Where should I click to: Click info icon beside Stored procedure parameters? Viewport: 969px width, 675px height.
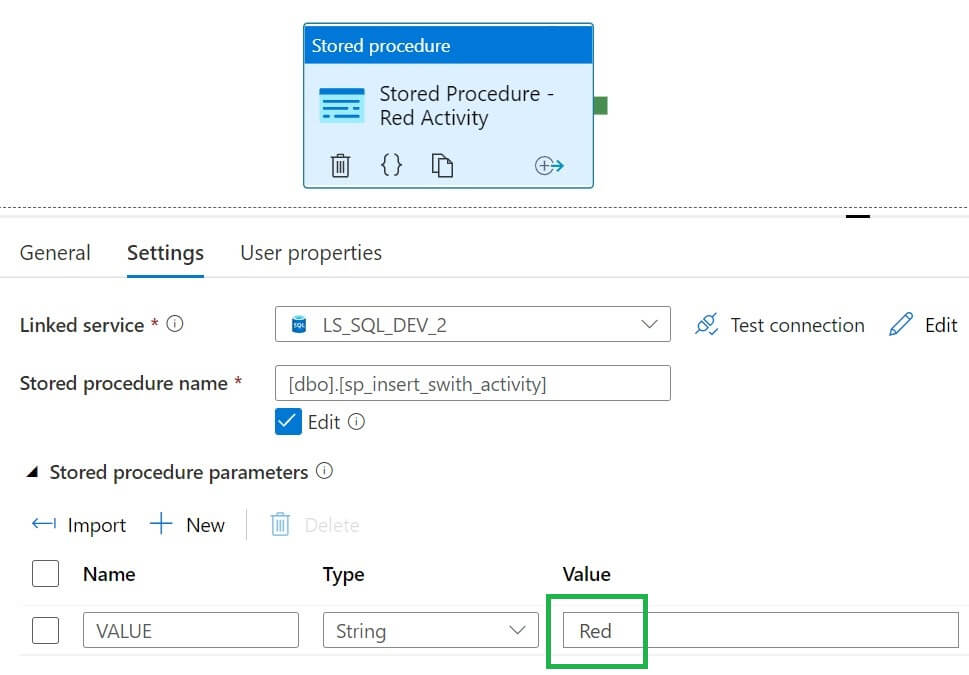[x=324, y=471]
